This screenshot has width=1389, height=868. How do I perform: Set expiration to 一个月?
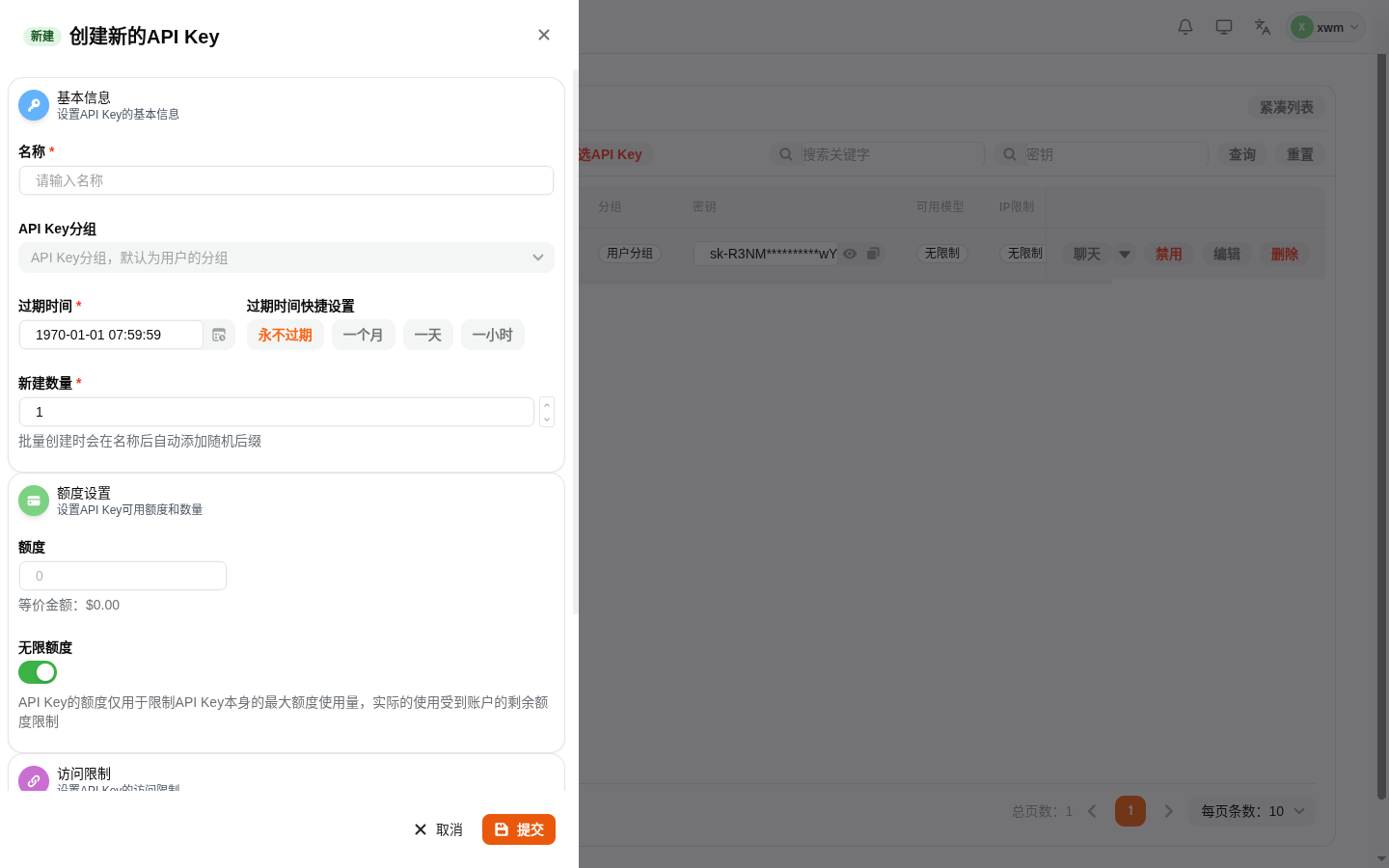tap(364, 335)
